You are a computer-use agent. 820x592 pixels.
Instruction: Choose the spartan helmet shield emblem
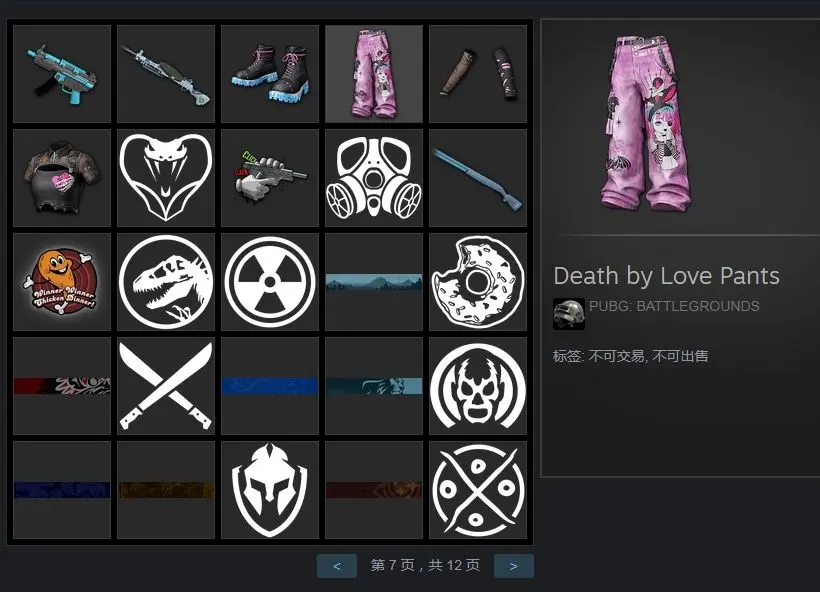(x=270, y=490)
